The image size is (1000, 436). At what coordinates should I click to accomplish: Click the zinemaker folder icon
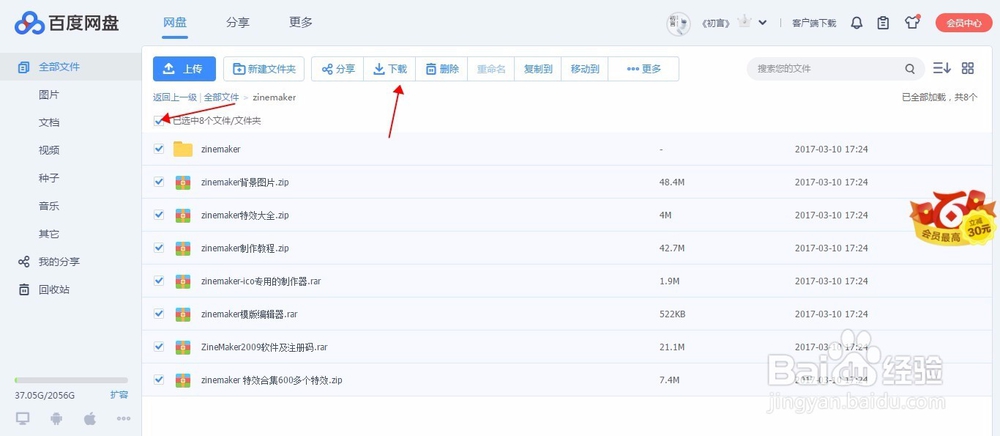pyautogui.click(x=183, y=149)
